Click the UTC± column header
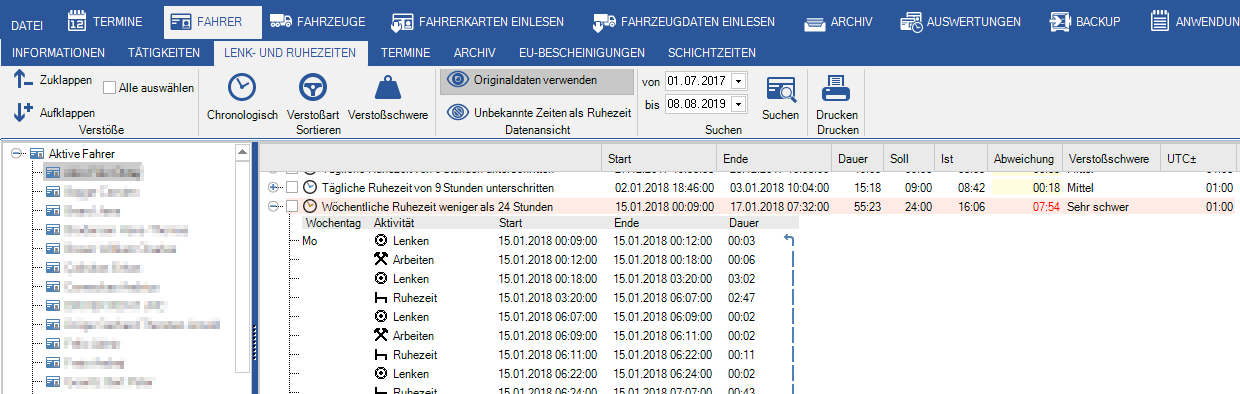The height and width of the screenshot is (394, 1240). 1197,159
